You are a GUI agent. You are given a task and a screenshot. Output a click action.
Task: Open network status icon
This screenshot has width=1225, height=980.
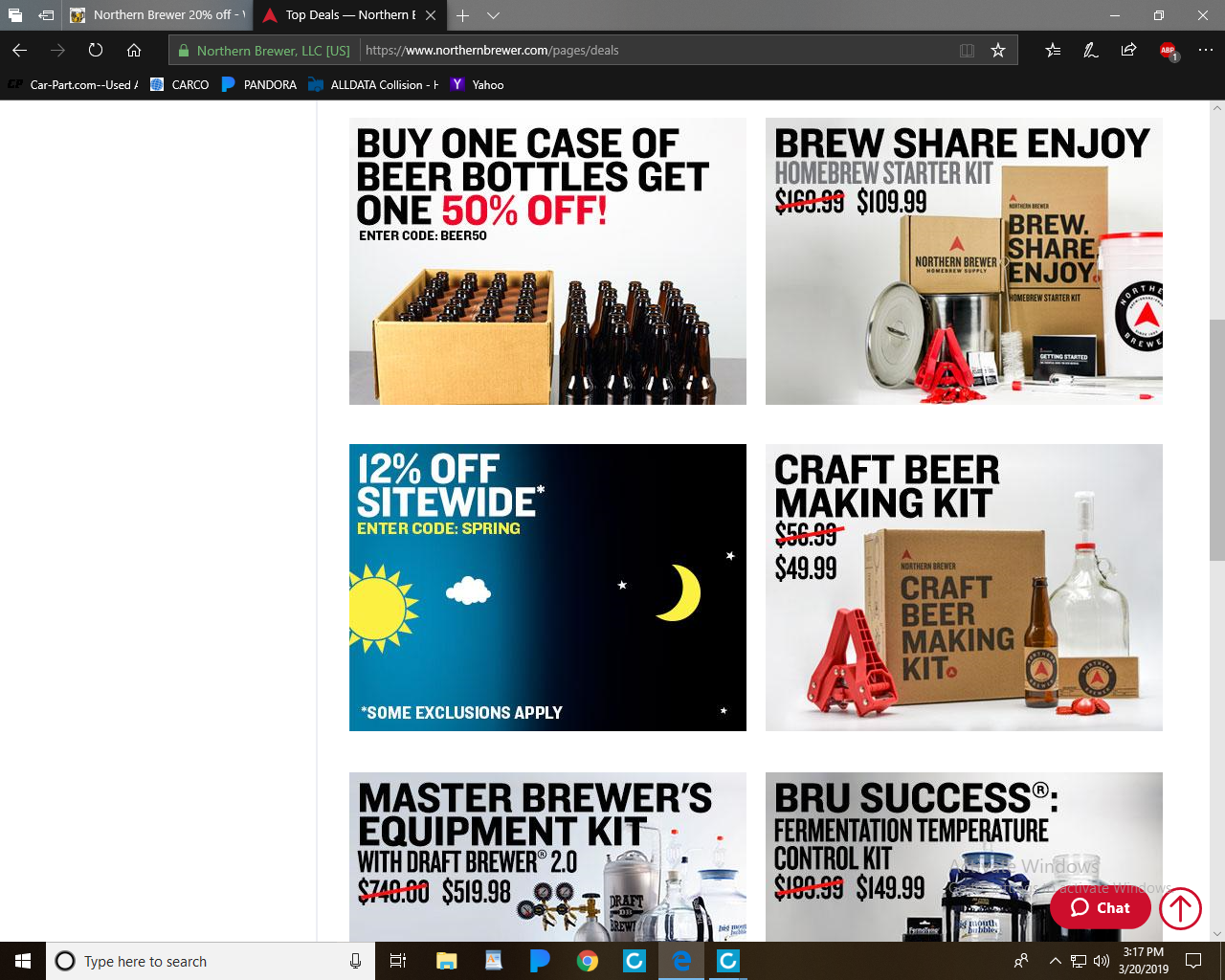click(x=1079, y=961)
